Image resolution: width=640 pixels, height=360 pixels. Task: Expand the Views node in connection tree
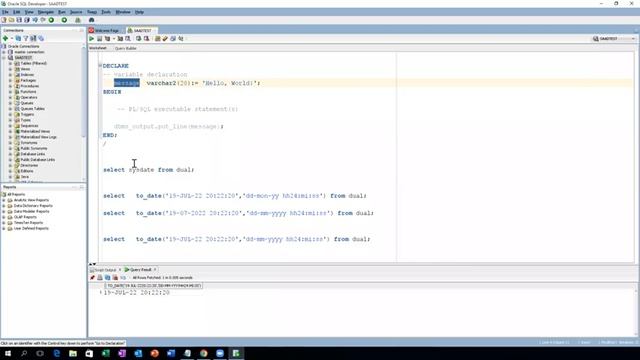tap(10, 69)
